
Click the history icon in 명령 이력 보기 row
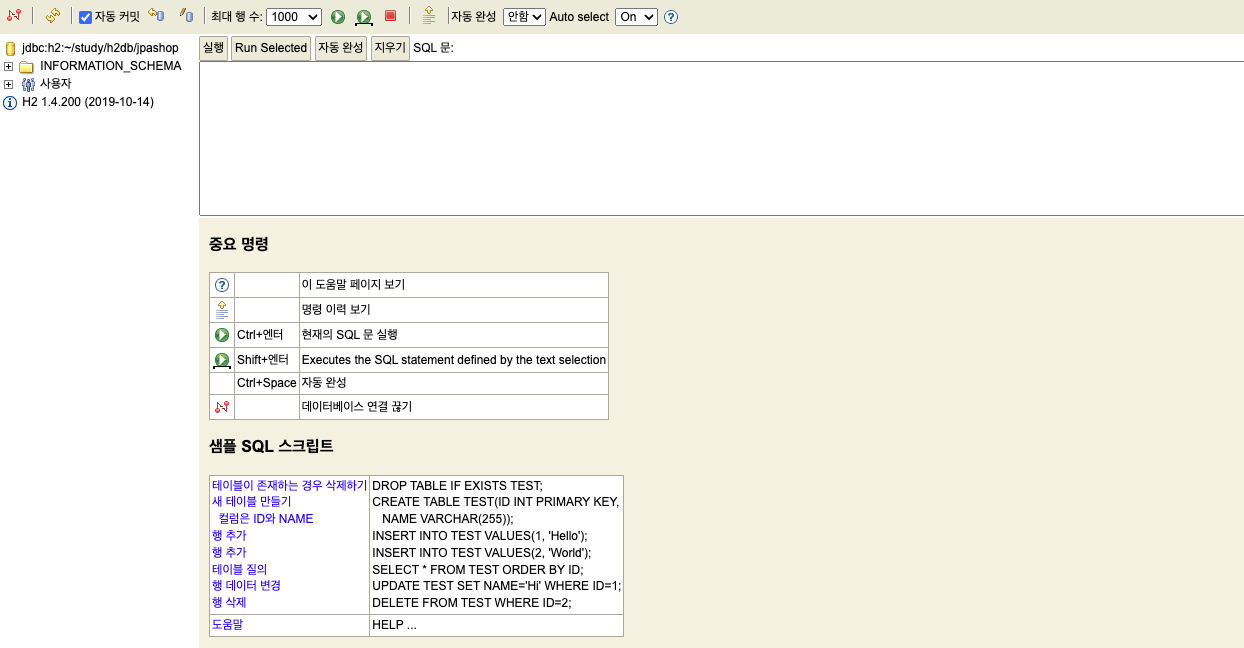222,310
